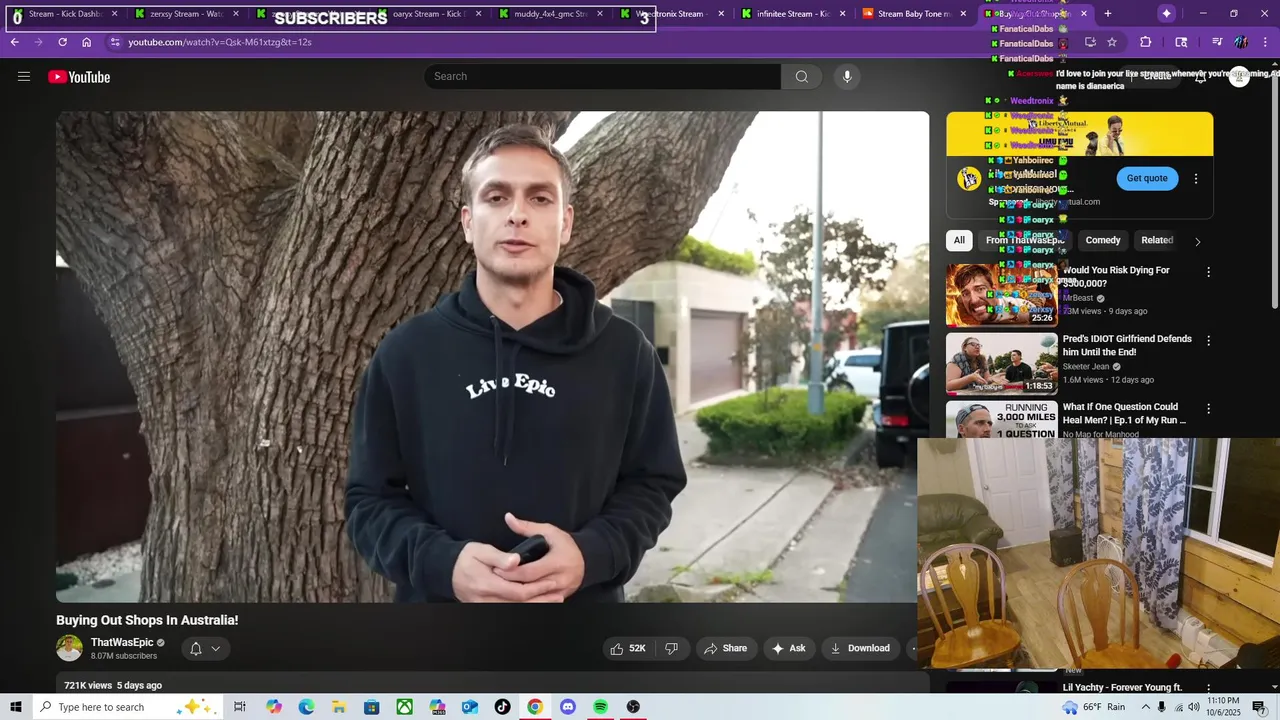Launch Microsoft Edge from taskbar

coord(306,707)
